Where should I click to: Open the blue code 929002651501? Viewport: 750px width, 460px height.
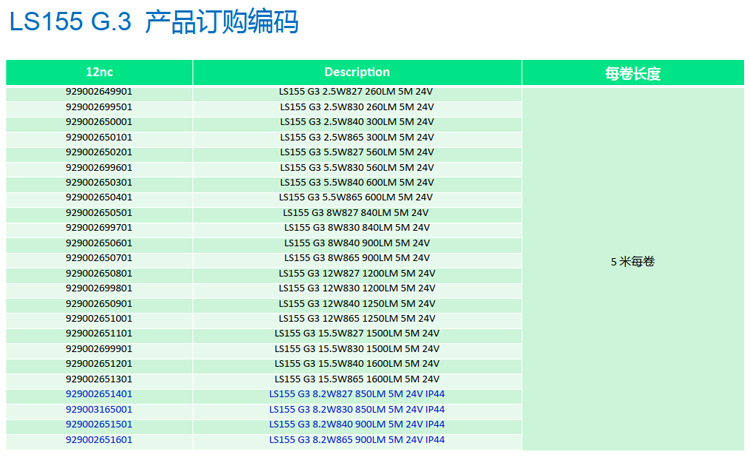[x=99, y=424]
